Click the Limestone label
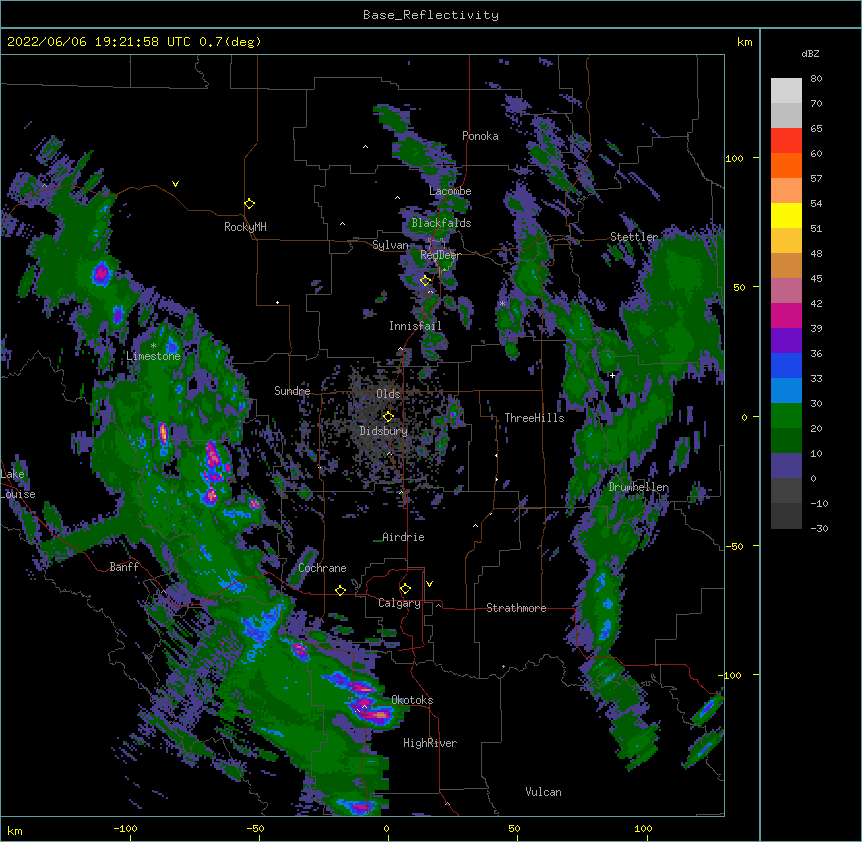Screen dimensions: 862x842 point(153,356)
